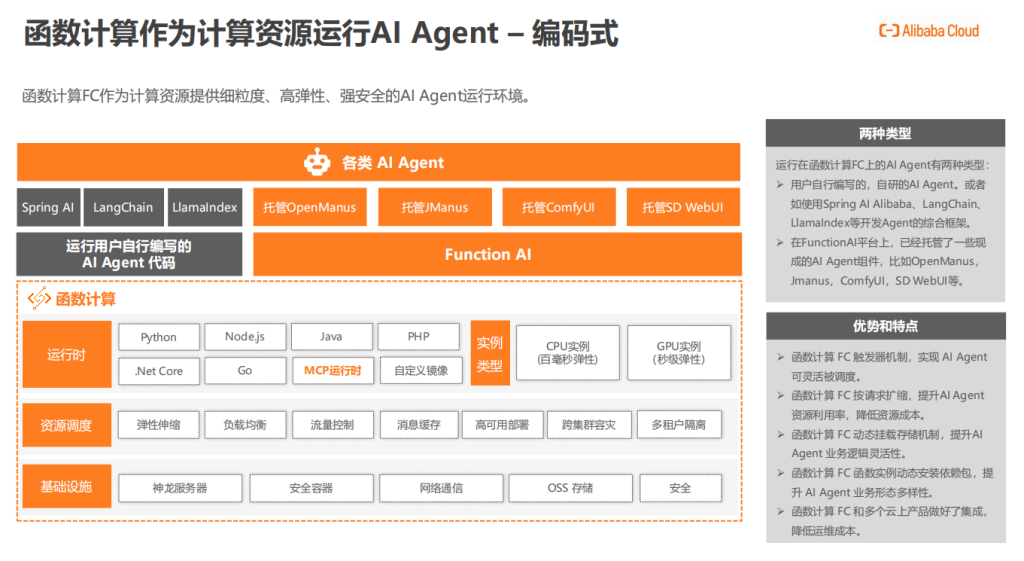Click the 托管JManus block
The image size is (1024, 561).
tap(435, 207)
